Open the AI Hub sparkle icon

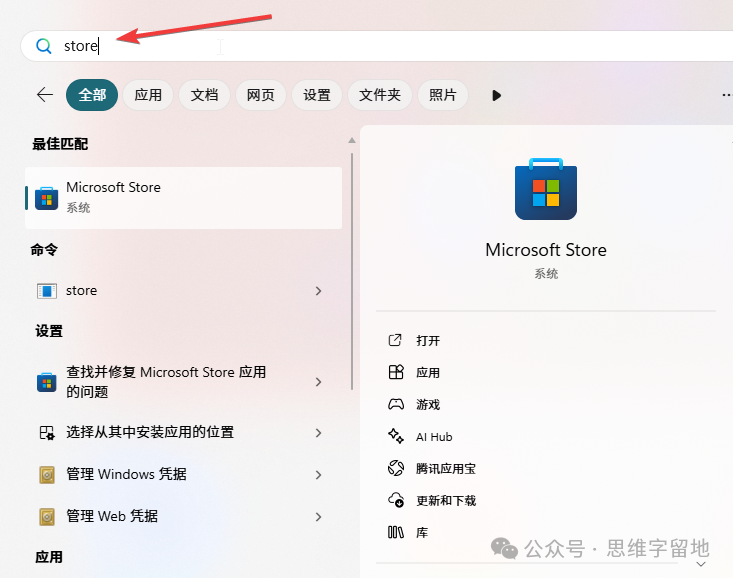[395, 437]
